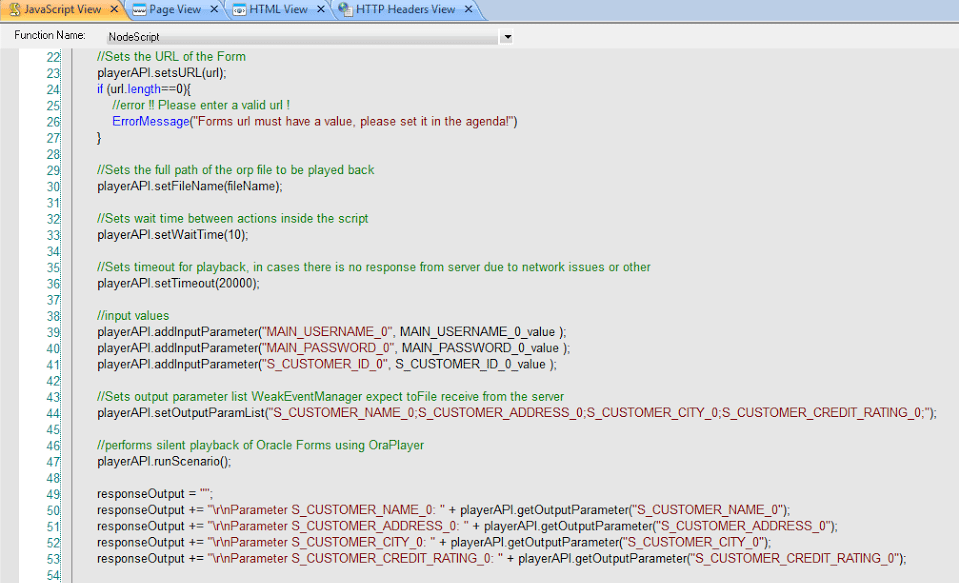959x583 pixels.
Task: Switch to the HTML View tab
Action: (x=278, y=10)
